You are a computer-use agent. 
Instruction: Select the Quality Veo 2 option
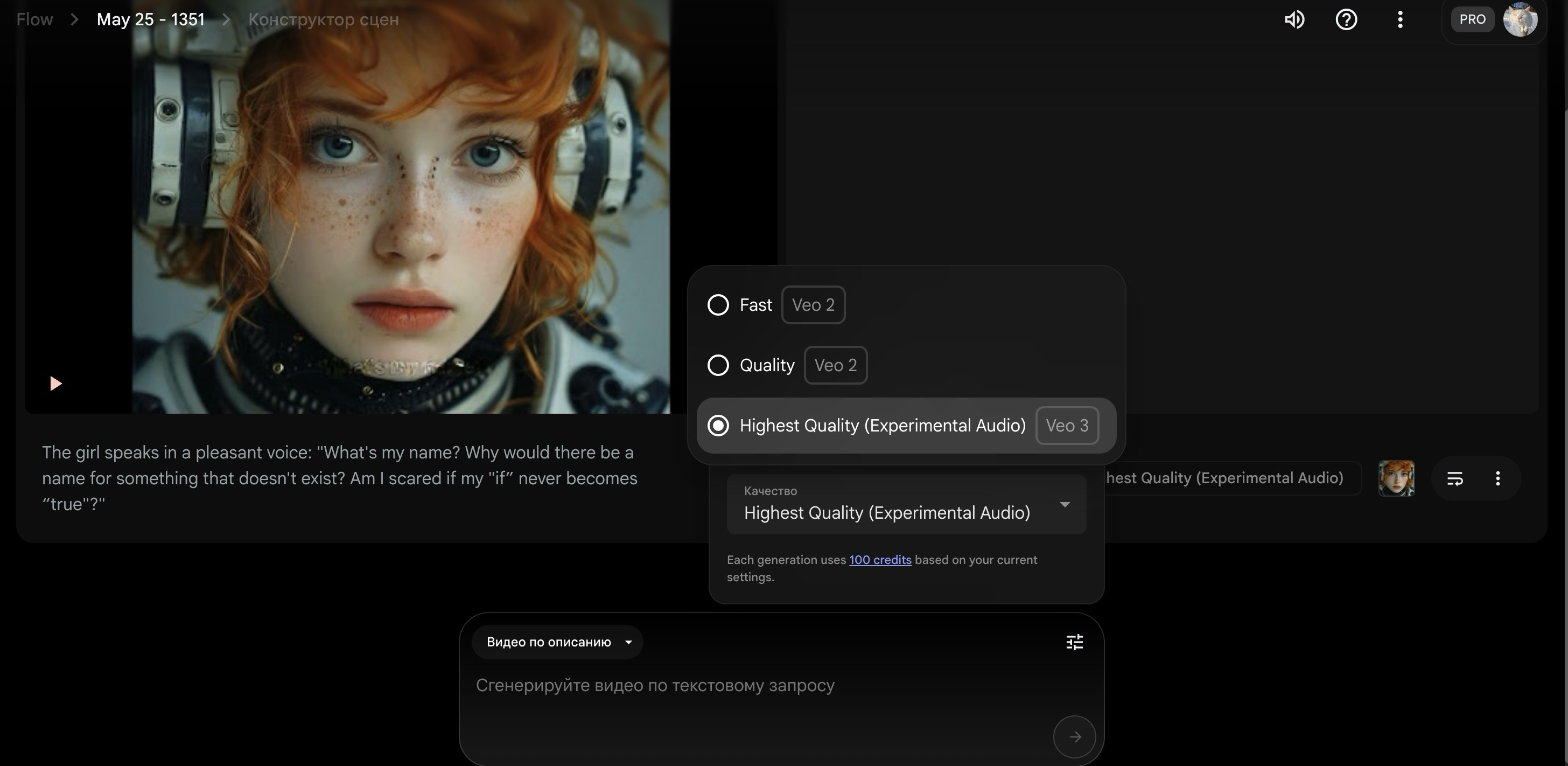click(x=718, y=365)
